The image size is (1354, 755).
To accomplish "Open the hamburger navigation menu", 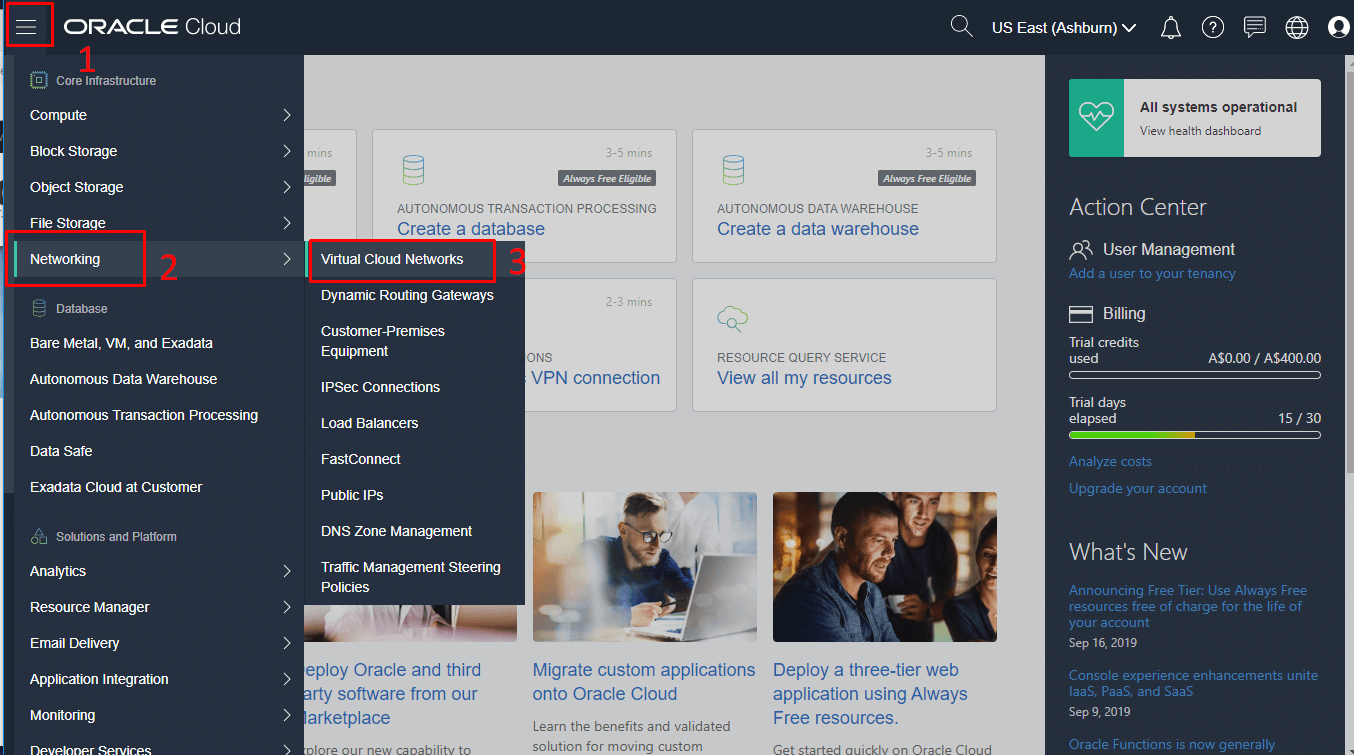I will pos(26,27).
